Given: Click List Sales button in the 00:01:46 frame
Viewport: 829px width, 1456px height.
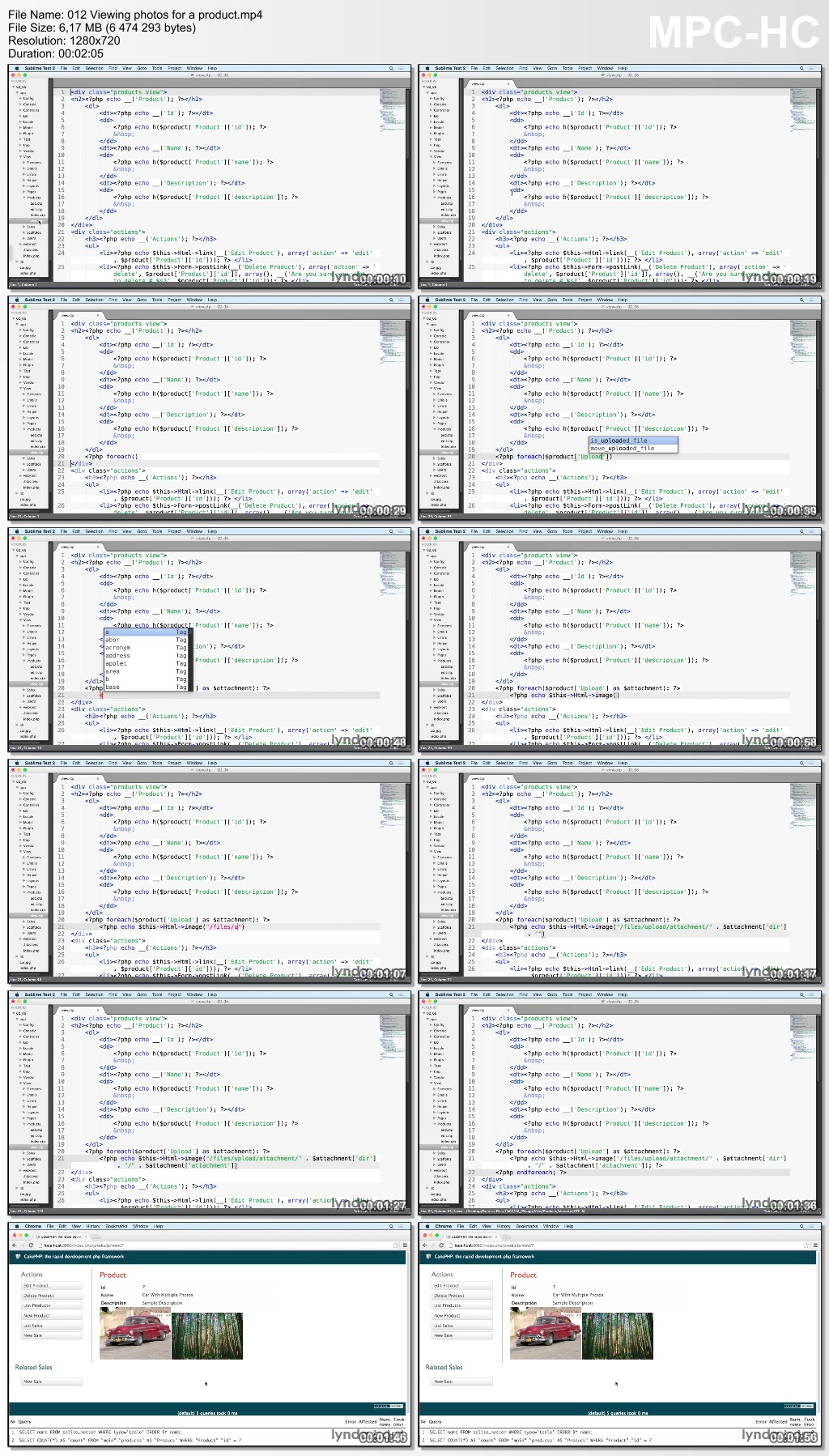Looking at the screenshot, I should (x=52, y=1326).
